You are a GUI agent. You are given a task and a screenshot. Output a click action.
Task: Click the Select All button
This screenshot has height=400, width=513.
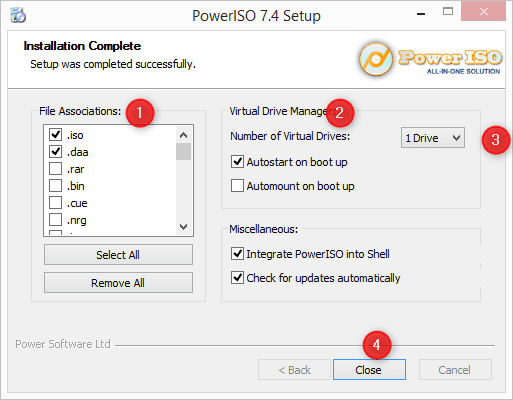118,255
